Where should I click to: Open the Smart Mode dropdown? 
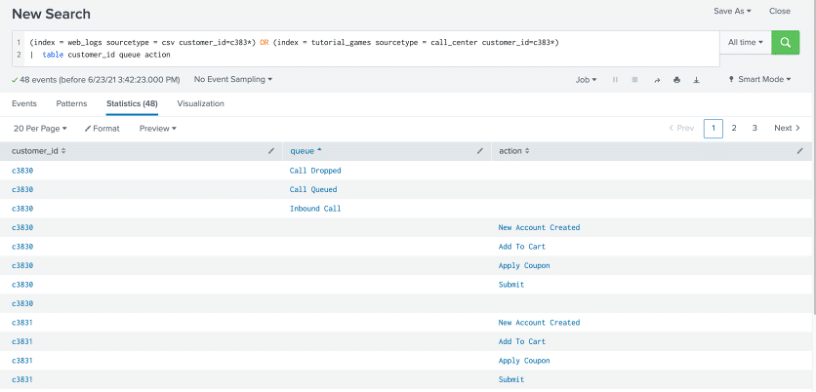tap(760, 80)
